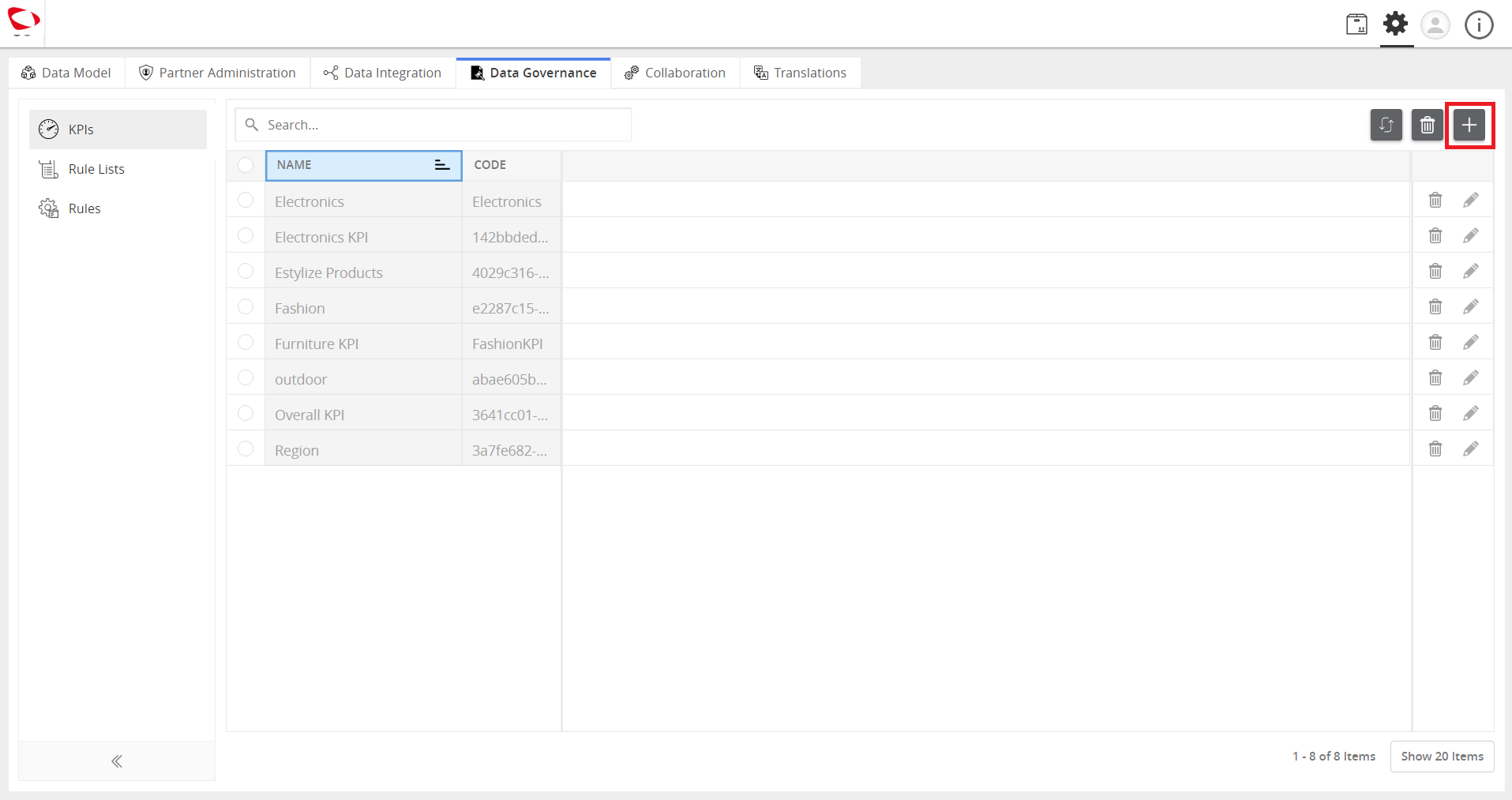Click inside the Search field
The height and width of the screenshot is (800, 1512).
coord(433,125)
